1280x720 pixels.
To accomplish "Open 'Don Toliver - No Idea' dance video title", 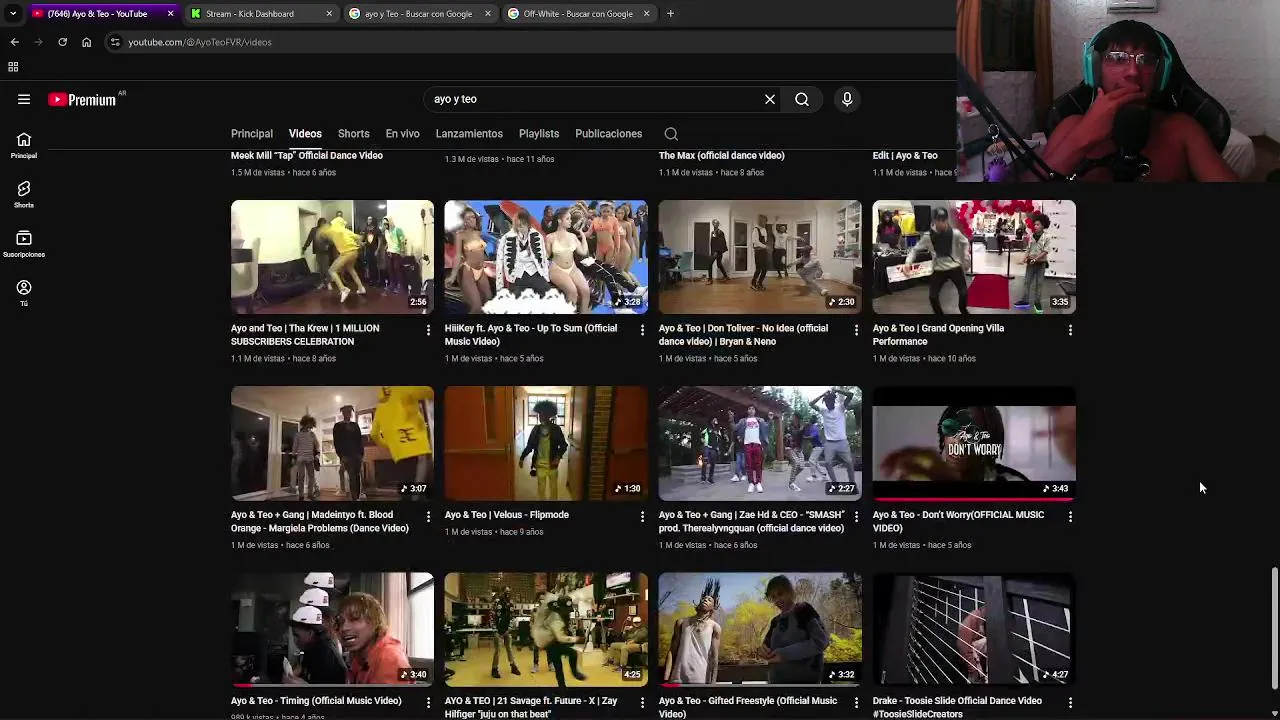I will 743,335.
